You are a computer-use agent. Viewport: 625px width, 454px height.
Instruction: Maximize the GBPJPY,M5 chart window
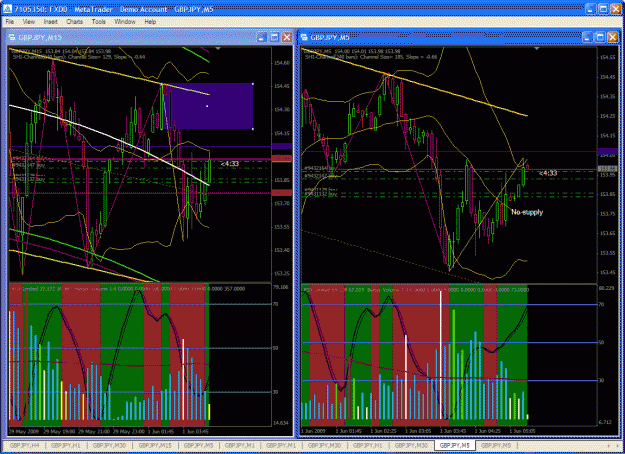(x=600, y=37)
